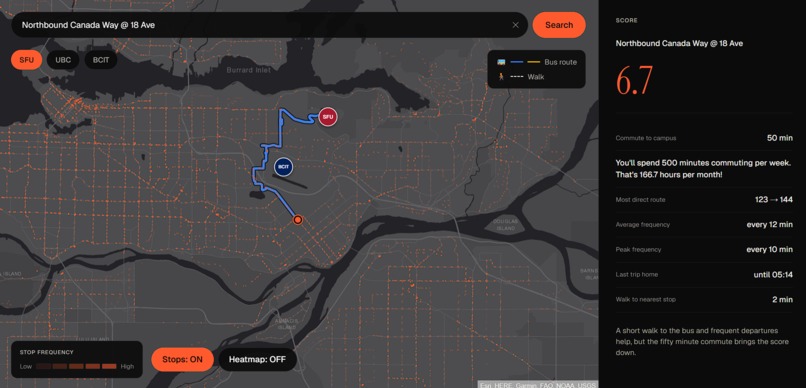
Task: Click the bus icon in the legend
Action: pyautogui.click(x=501, y=62)
